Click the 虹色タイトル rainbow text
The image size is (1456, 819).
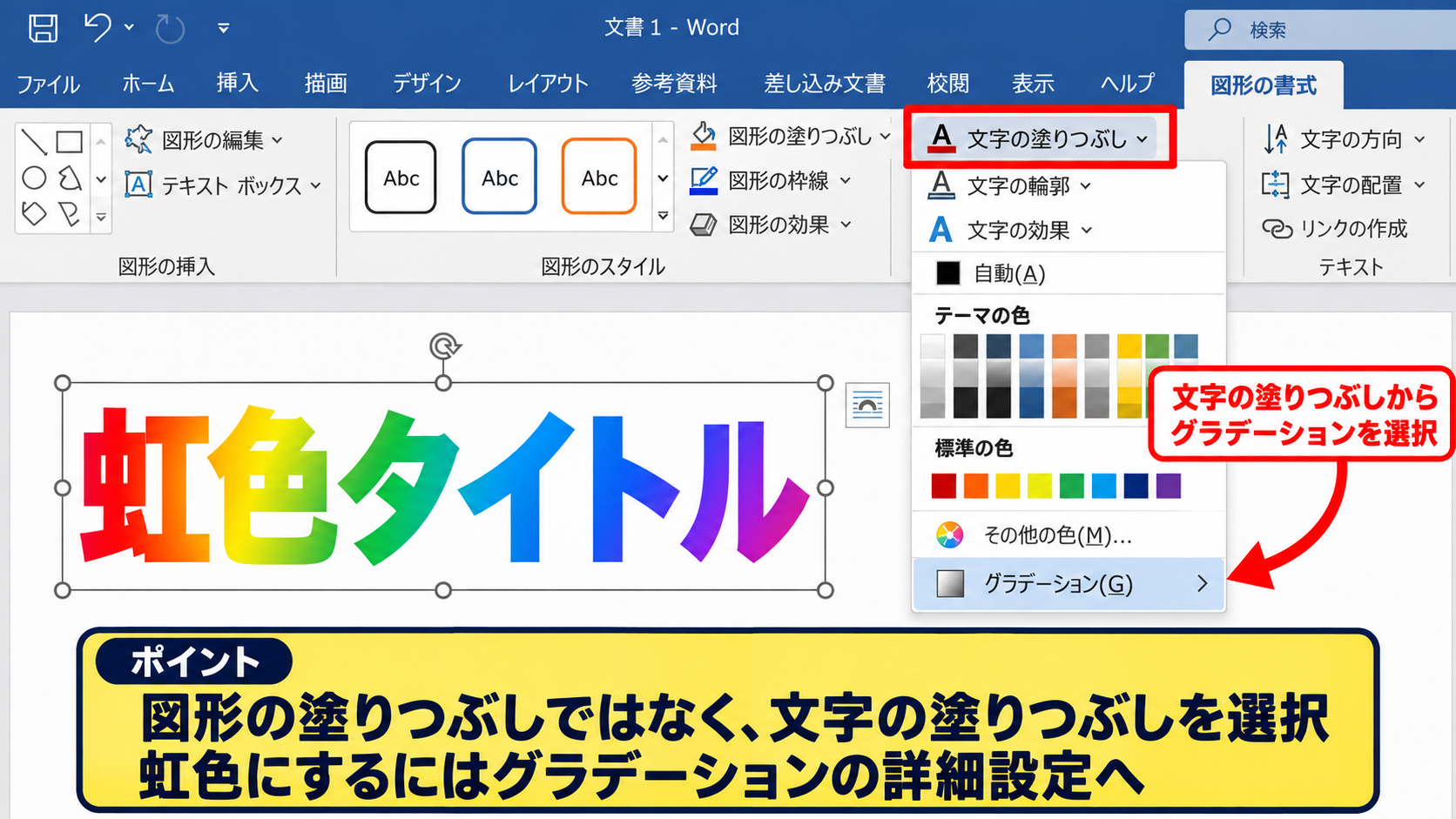coord(444,487)
